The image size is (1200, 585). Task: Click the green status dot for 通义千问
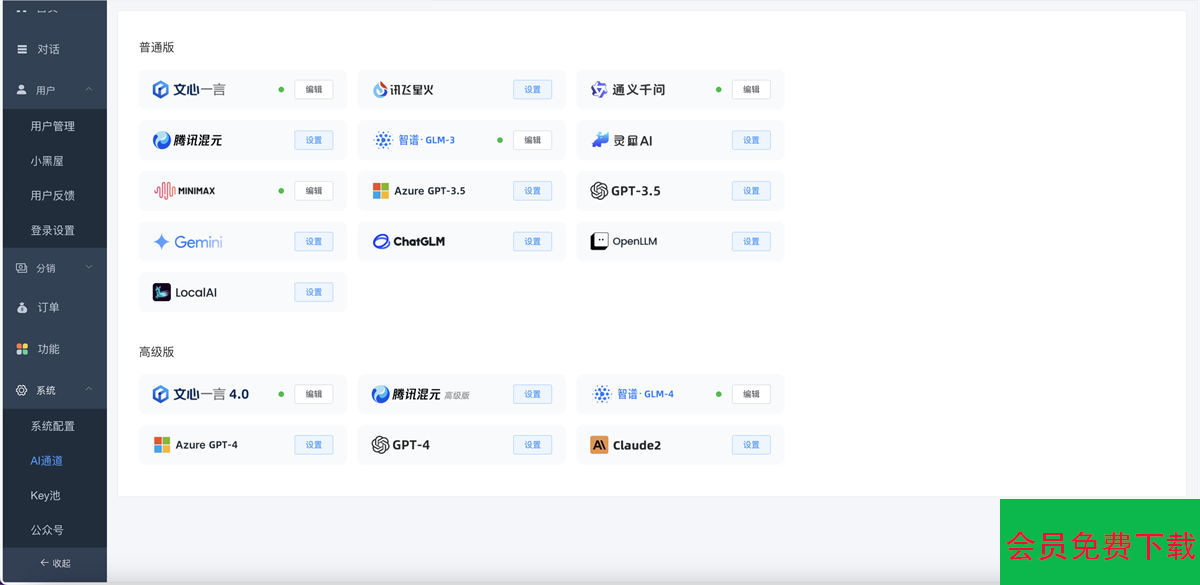point(719,90)
